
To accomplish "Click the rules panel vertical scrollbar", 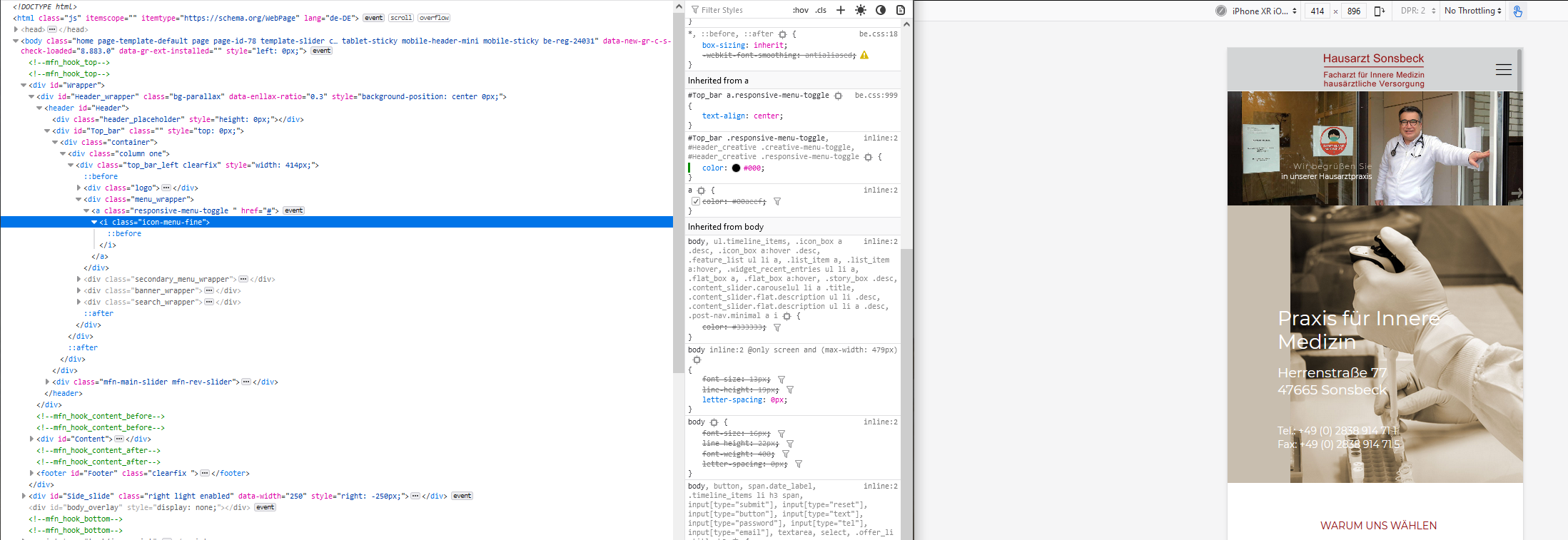I will [x=906, y=393].
